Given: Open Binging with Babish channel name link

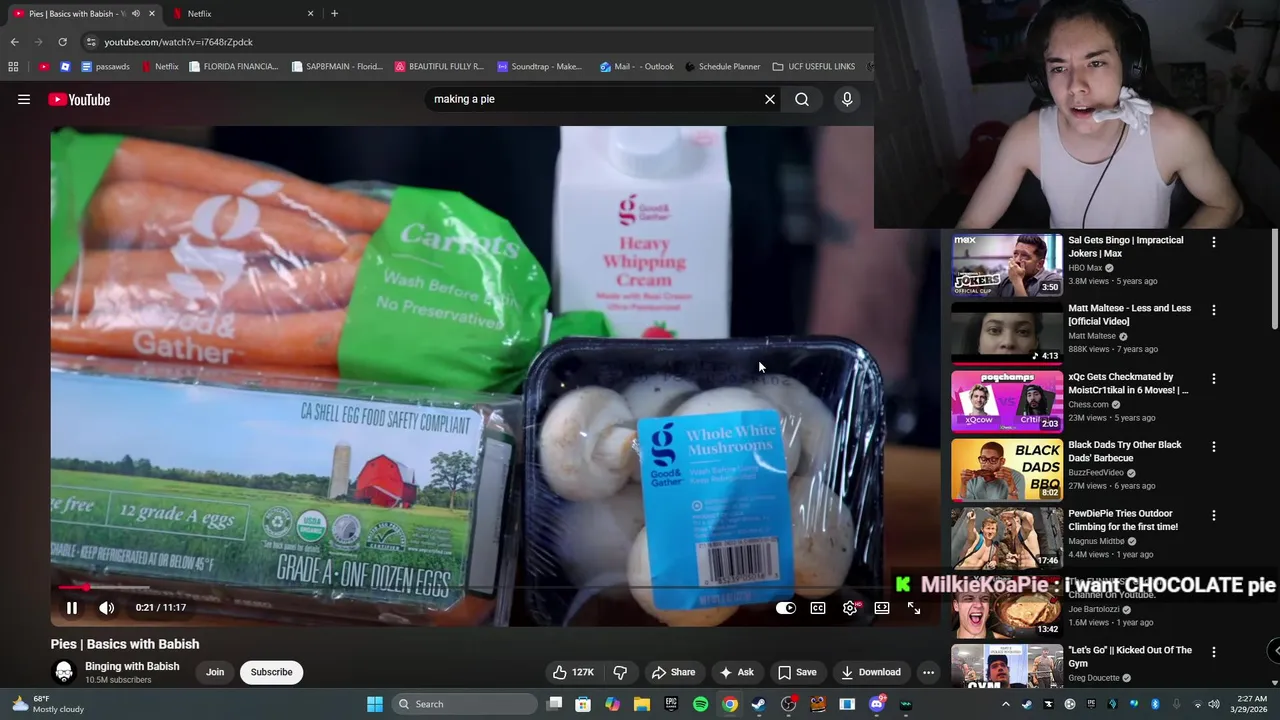Looking at the screenshot, I should [x=132, y=666].
